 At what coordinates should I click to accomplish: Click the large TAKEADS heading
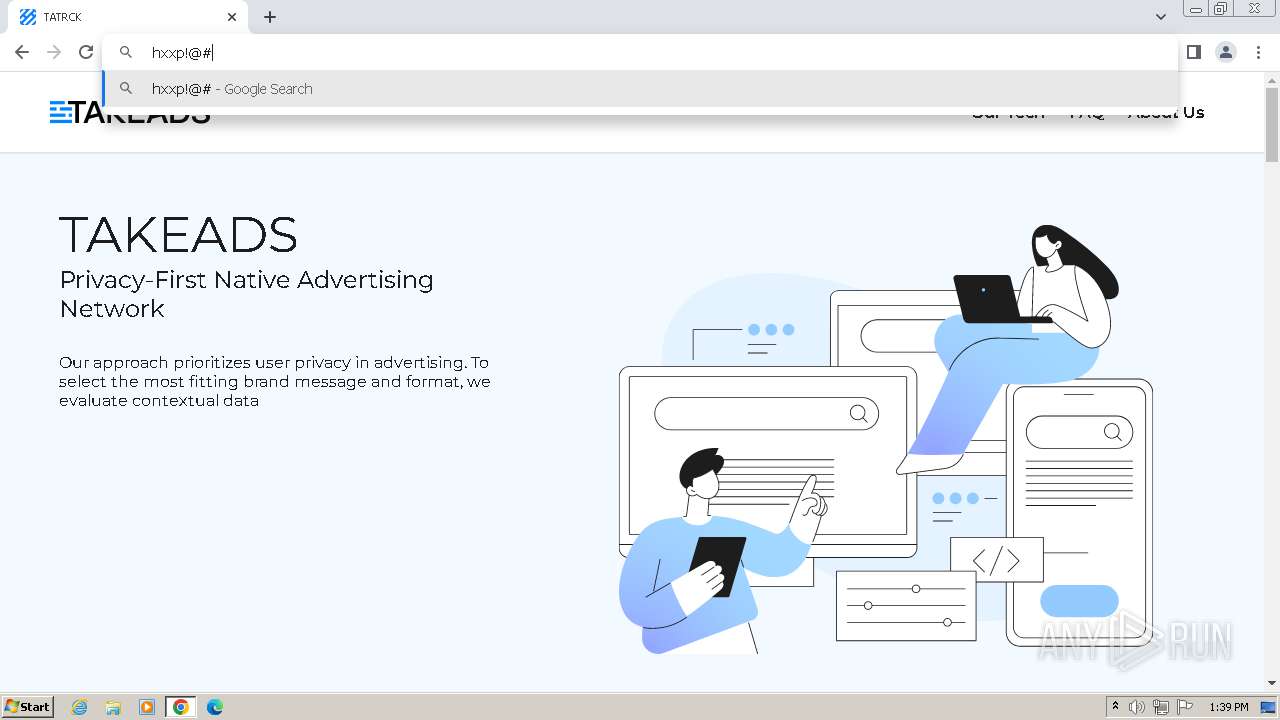coord(178,235)
